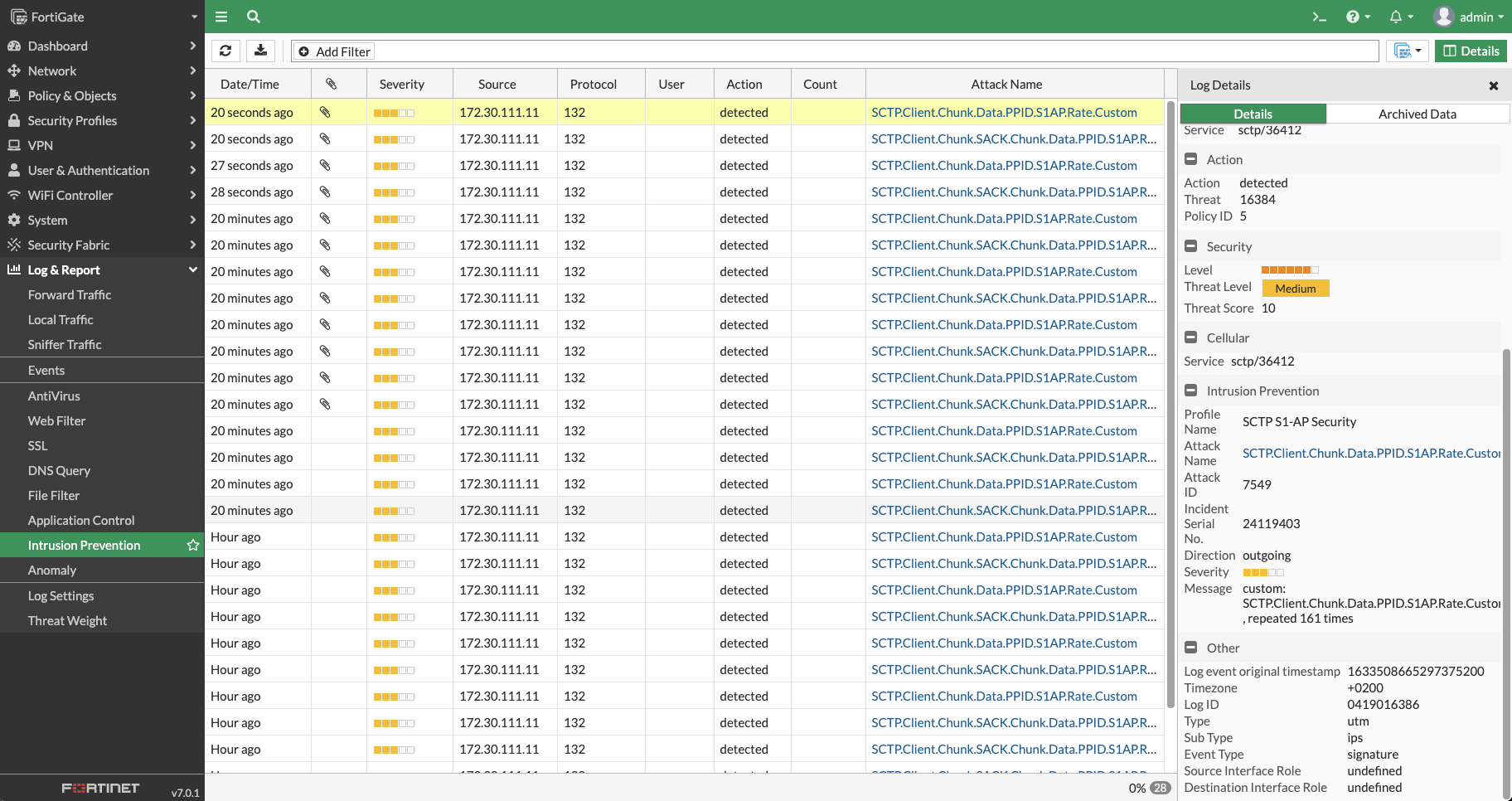Viewport: 1512px width, 801px height.
Task: Open the attack name link in Log Details
Action: coord(1370,453)
